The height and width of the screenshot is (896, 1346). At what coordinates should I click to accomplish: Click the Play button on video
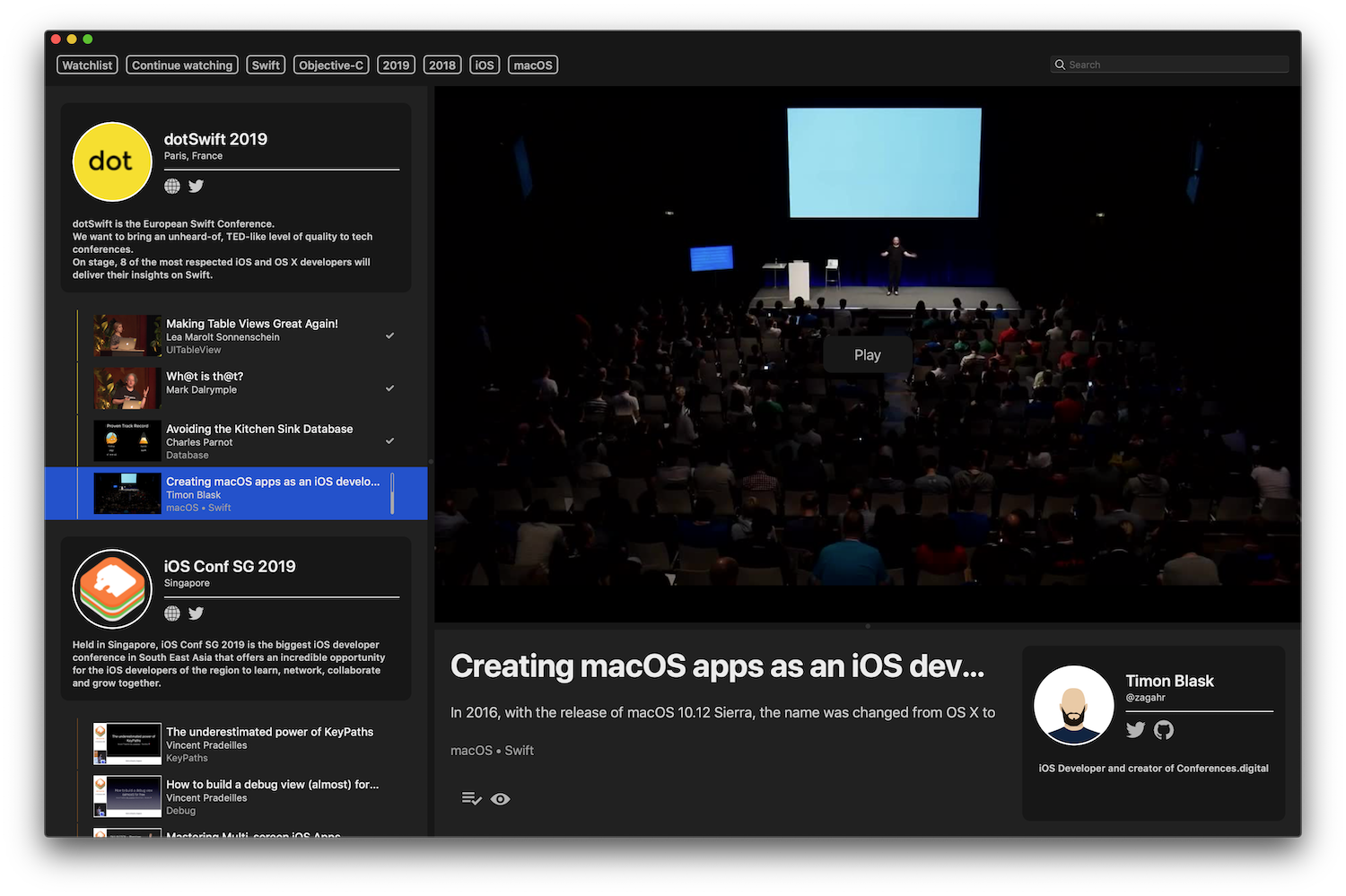coord(868,354)
